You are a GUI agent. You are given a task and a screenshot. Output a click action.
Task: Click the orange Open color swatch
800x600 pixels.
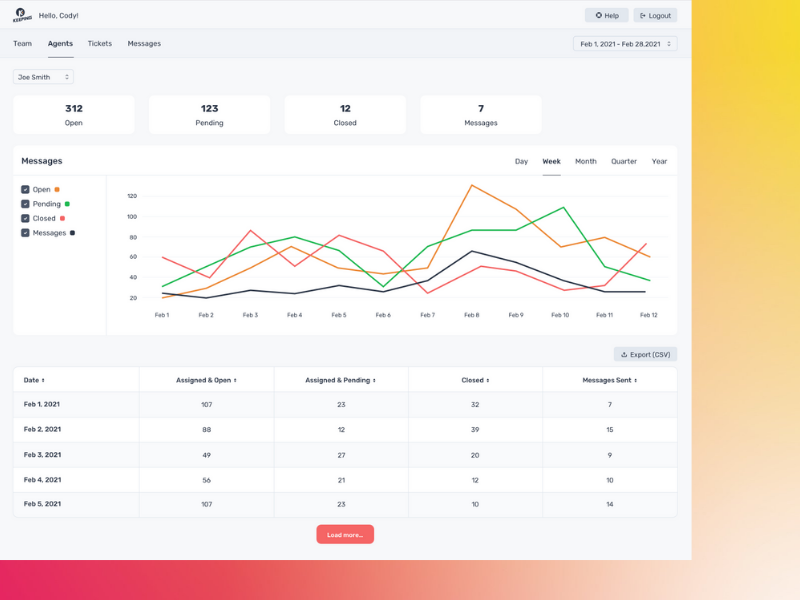57,189
